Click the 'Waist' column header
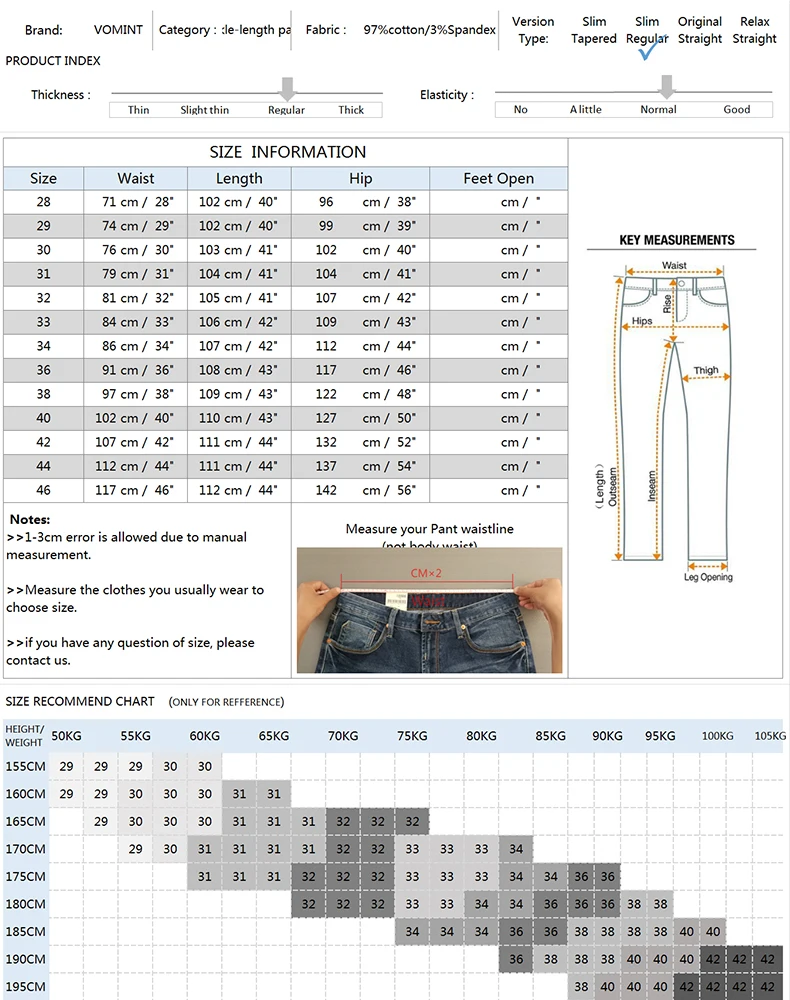Image resolution: width=790 pixels, height=1000 pixels. point(136,179)
